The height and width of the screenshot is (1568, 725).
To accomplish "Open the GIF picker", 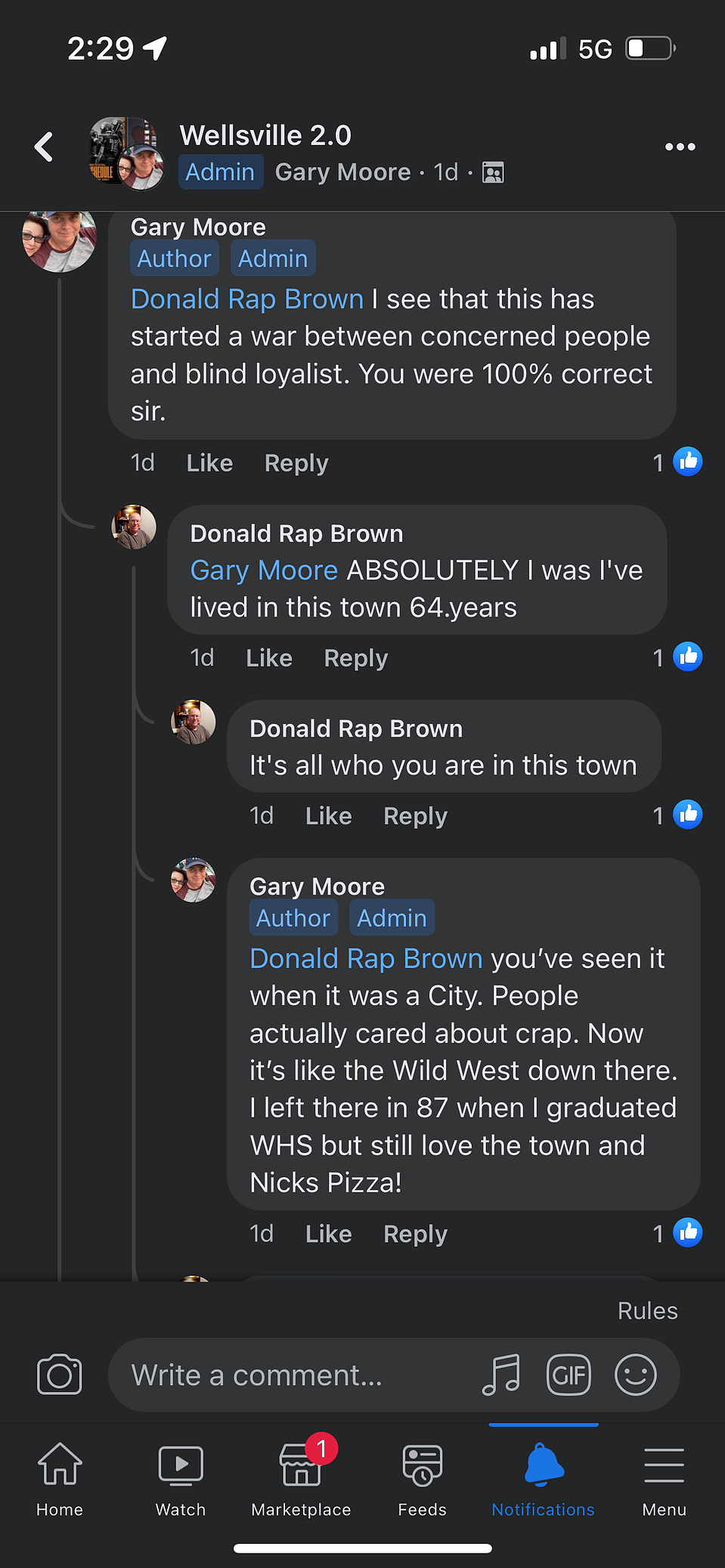I will click(x=569, y=1375).
